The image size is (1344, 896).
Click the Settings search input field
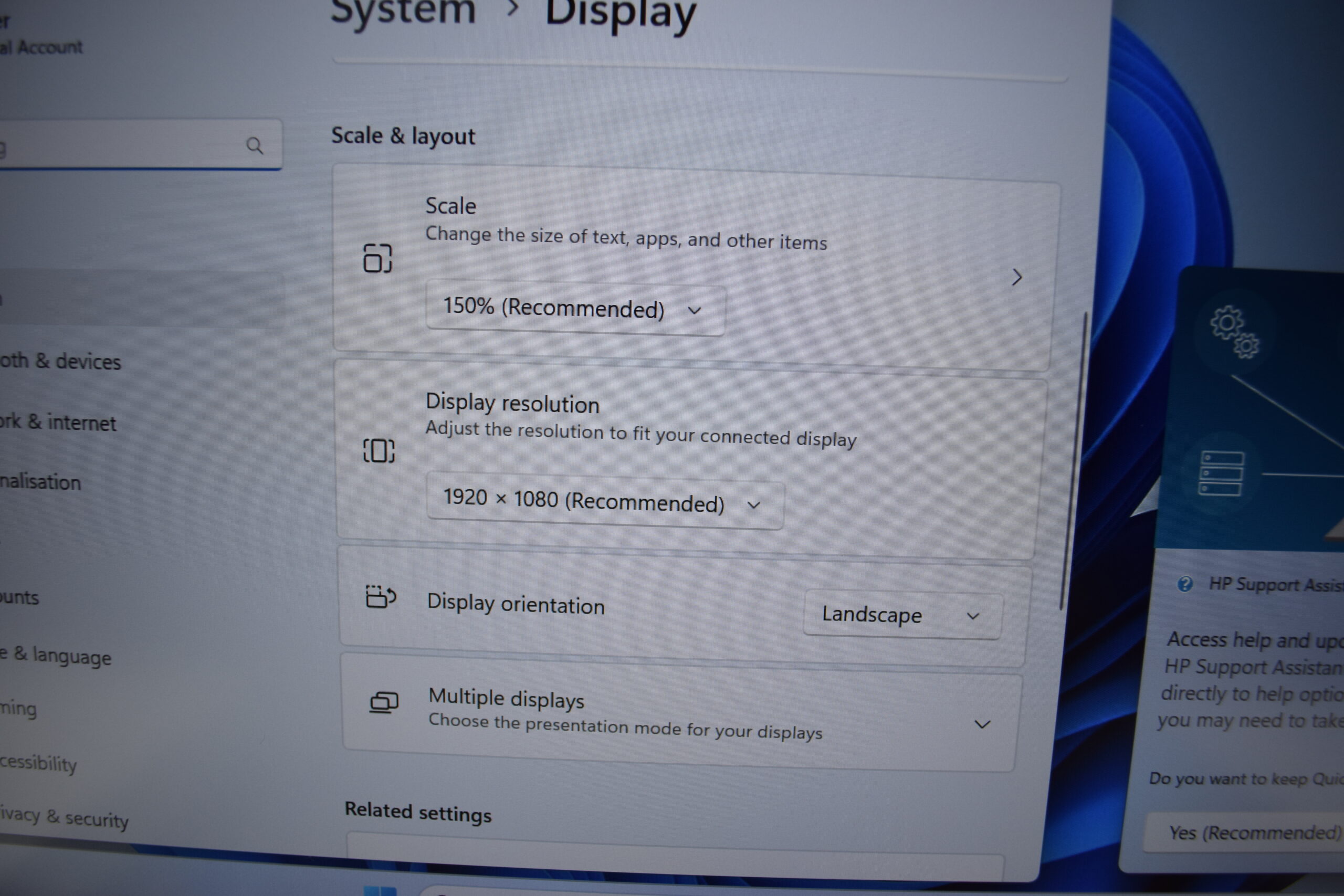coord(141,145)
